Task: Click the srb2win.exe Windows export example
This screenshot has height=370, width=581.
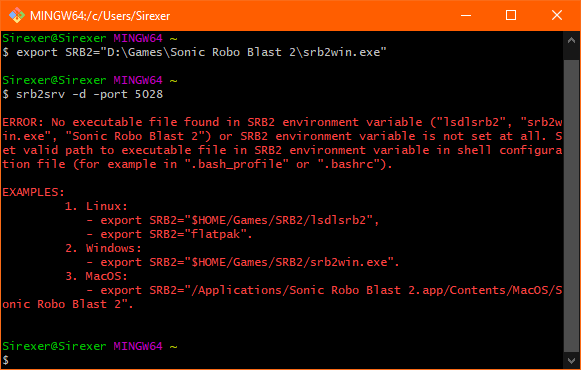Action: point(243,262)
